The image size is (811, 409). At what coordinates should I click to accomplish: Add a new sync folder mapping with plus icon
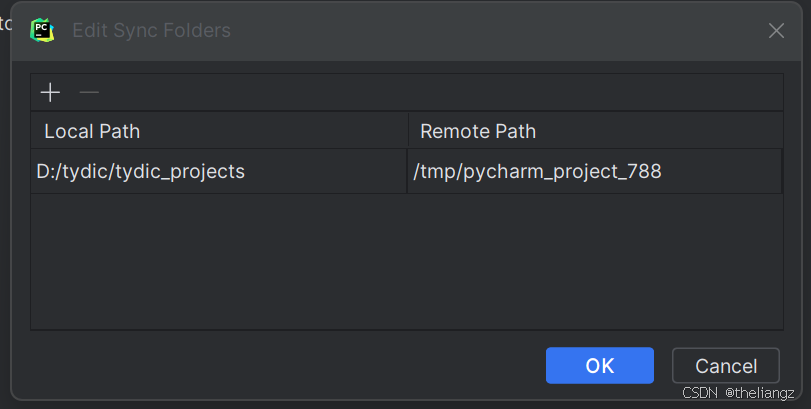click(x=50, y=93)
